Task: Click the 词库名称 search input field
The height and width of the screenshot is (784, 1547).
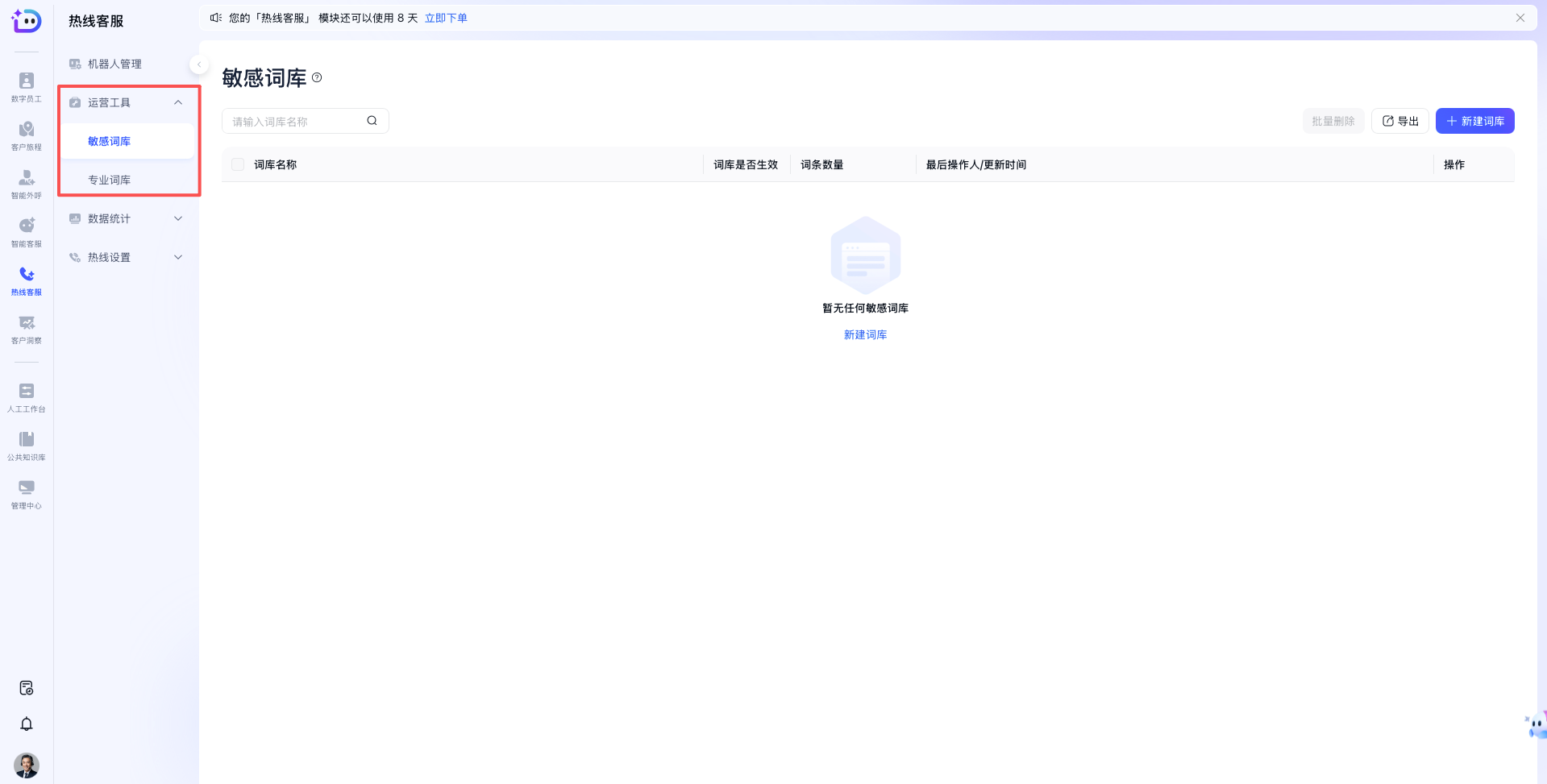Action: [297, 122]
